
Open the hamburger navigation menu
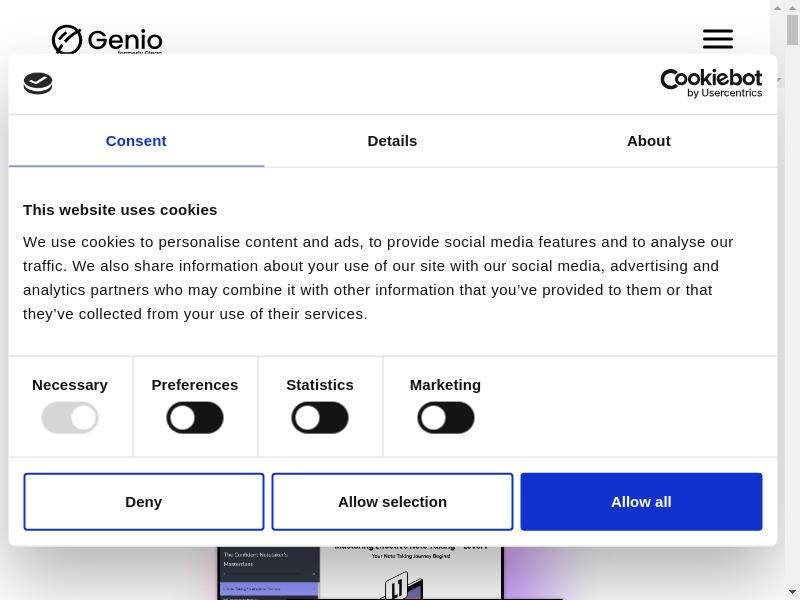pyautogui.click(x=717, y=39)
